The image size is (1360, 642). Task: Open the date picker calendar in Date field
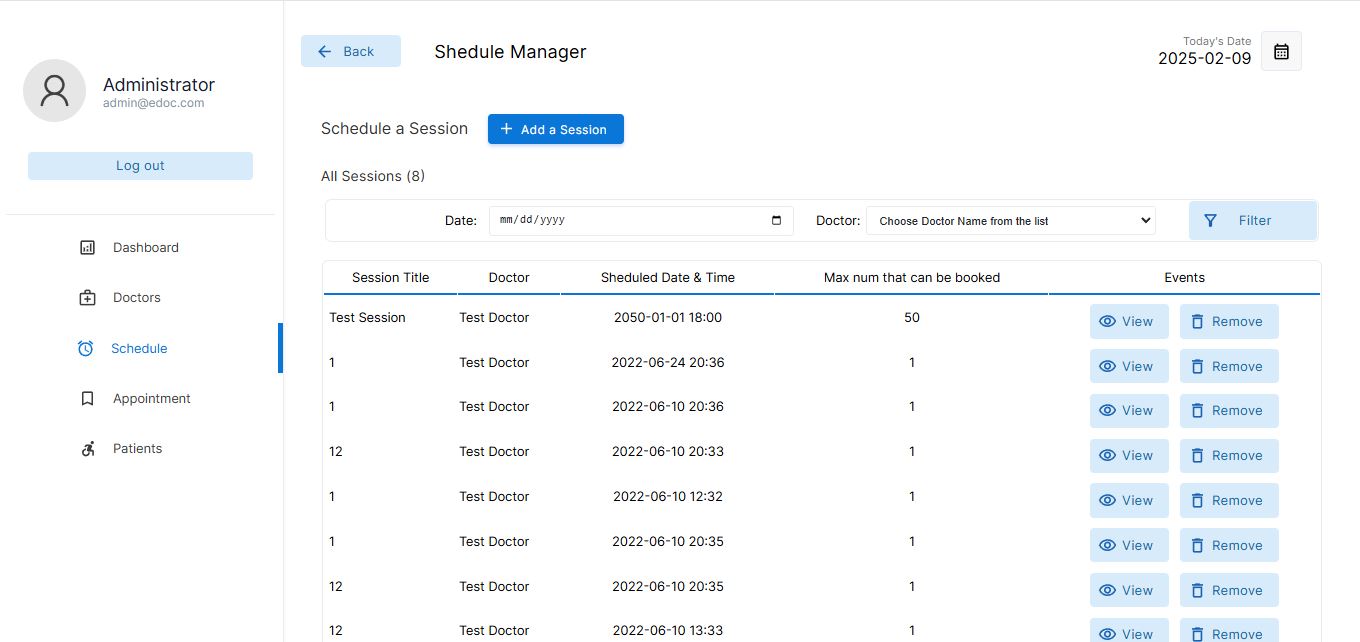(777, 221)
